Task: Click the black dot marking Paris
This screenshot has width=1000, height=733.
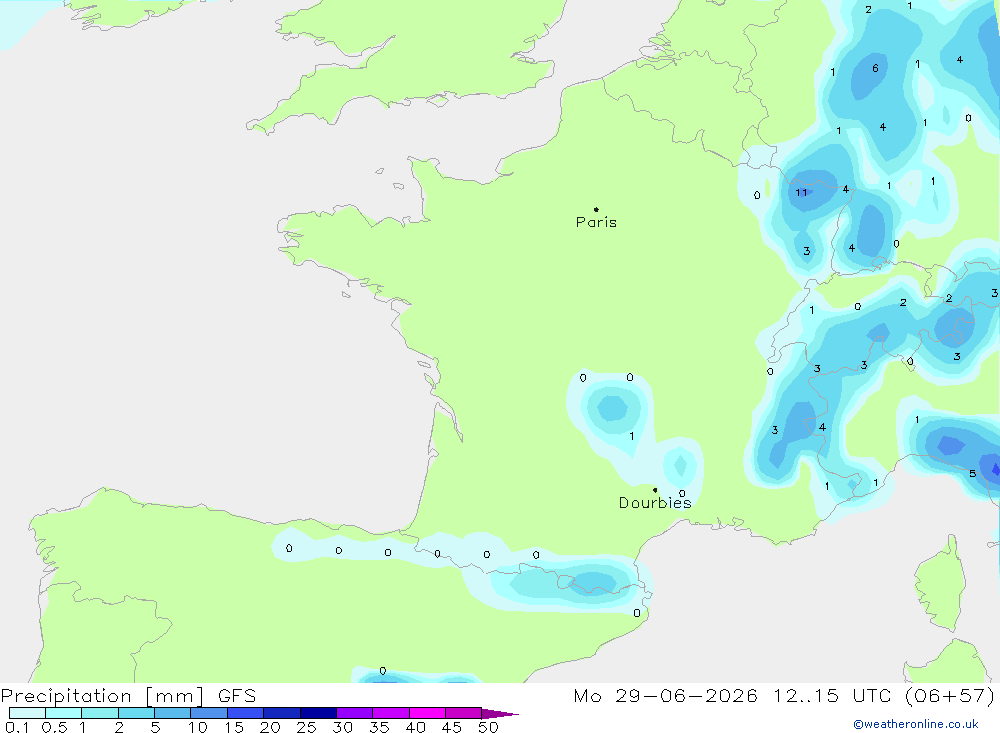Action: pos(596,209)
